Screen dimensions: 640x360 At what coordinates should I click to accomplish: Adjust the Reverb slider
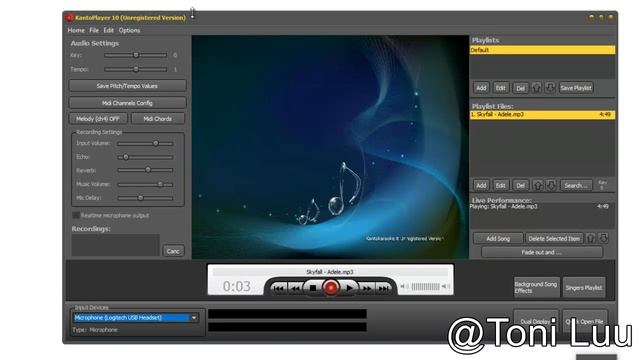[145, 170]
